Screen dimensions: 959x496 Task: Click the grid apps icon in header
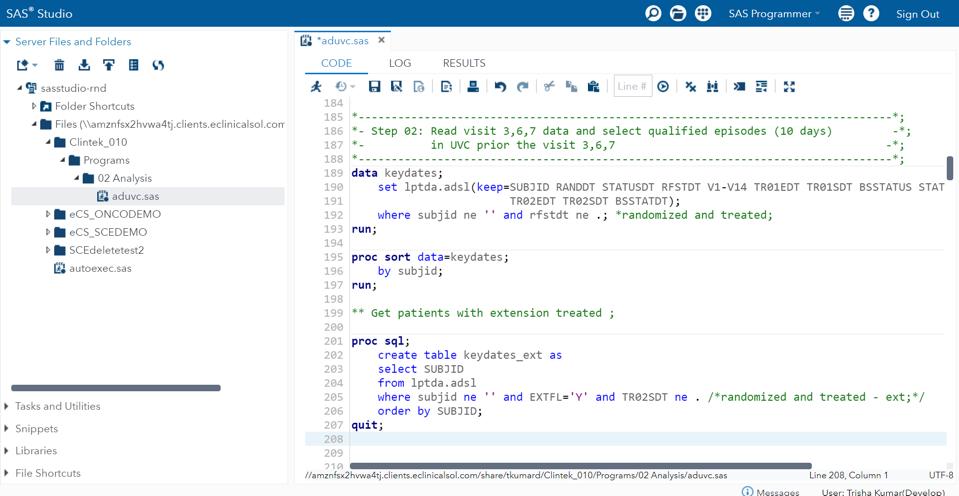703,13
